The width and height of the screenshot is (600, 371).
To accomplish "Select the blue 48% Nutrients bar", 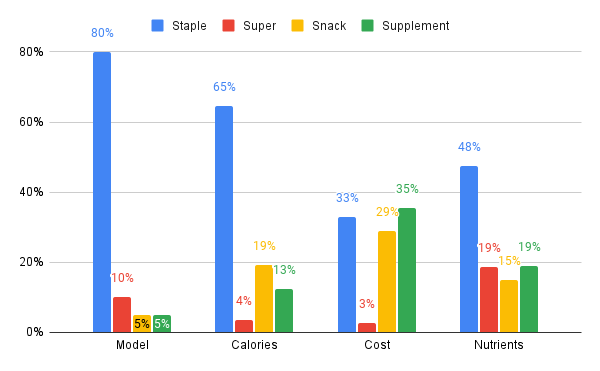I will click(469, 249).
